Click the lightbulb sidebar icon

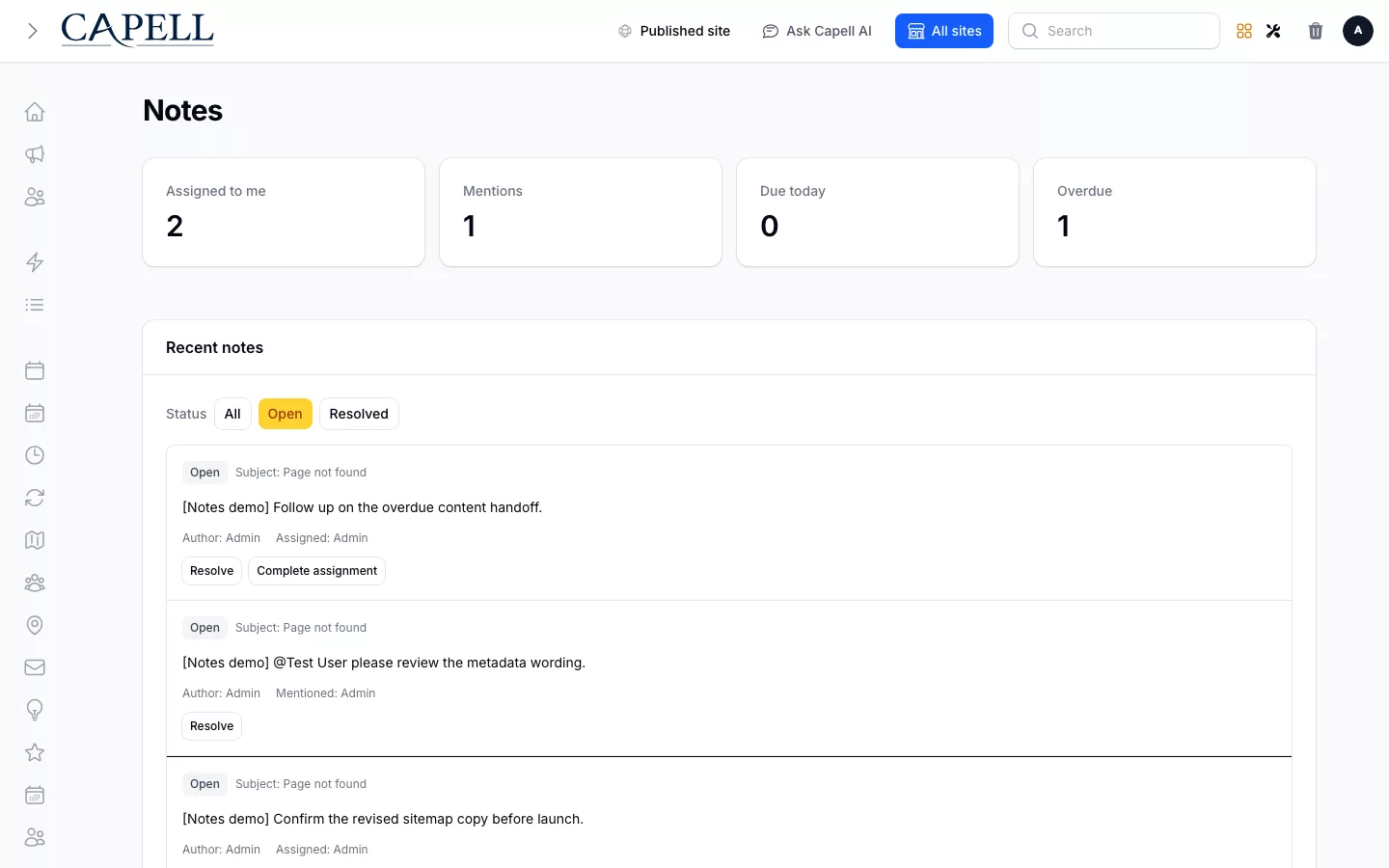35,710
